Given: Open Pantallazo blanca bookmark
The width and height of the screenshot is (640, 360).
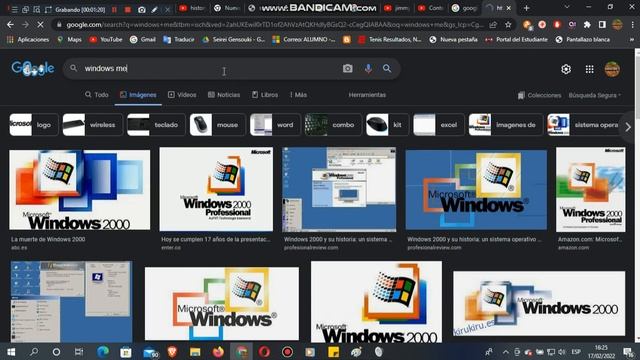Looking at the screenshot, I should (582, 40).
